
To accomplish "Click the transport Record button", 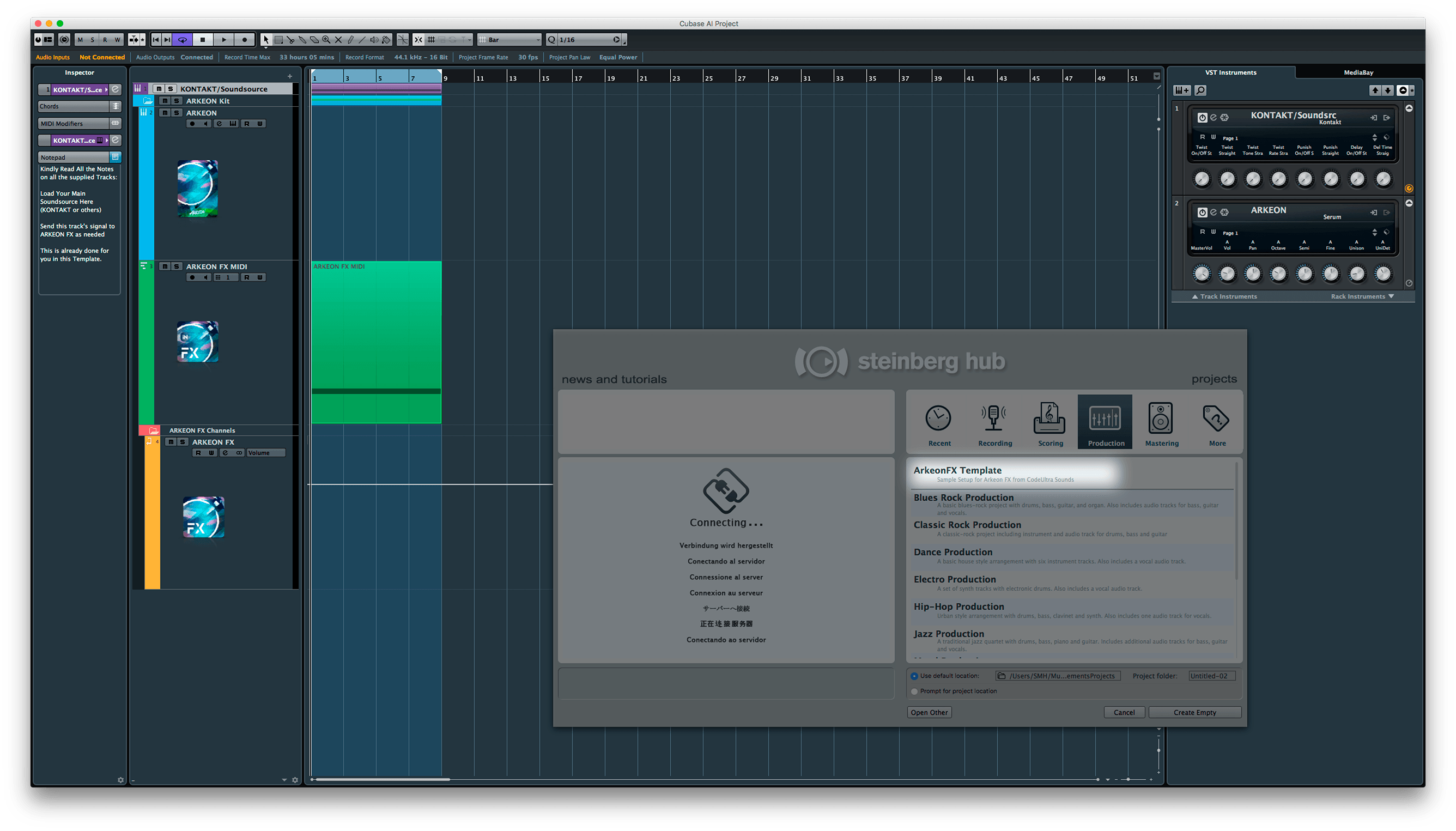I will click(244, 39).
